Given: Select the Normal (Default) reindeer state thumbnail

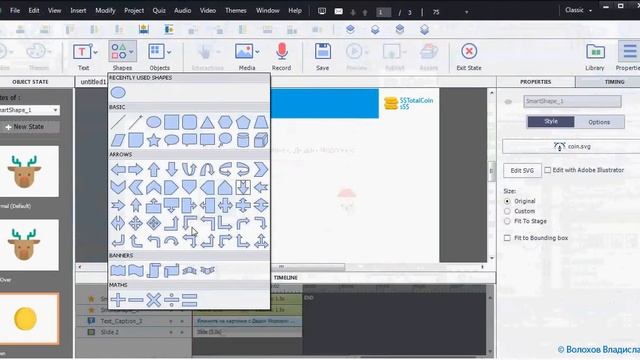Looking at the screenshot, I should point(29,172).
